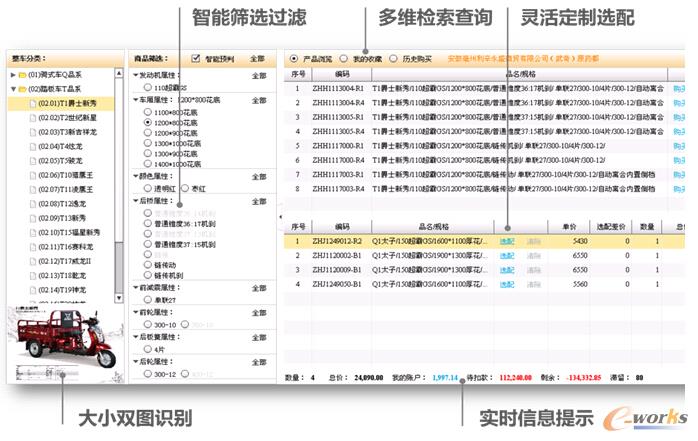Click the document icon beside T2世纪新星
Viewport: 698px width, 441px height.
pyautogui.click(x=33, y=117)
